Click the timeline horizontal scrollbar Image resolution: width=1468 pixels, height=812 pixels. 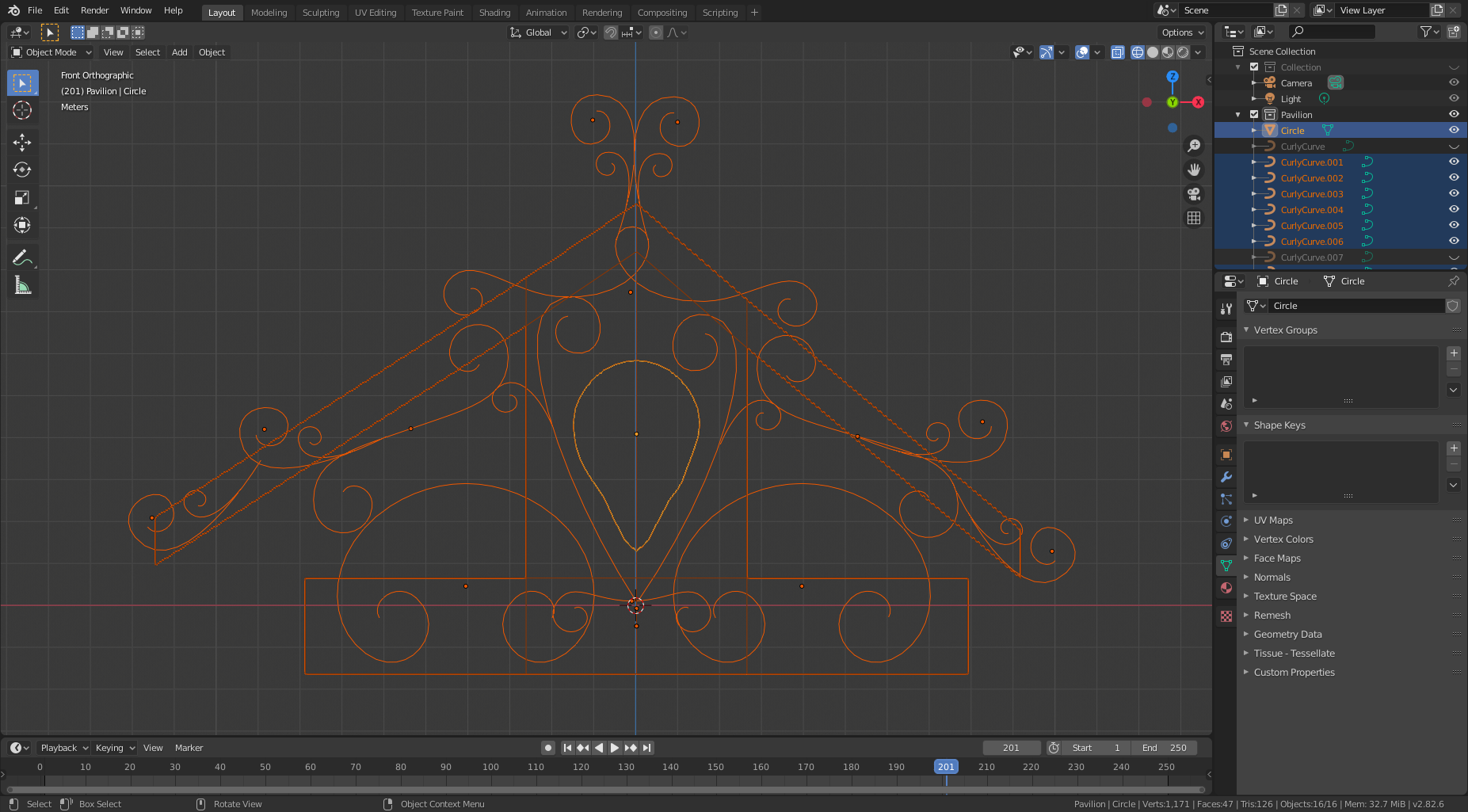tap(605, 790)
